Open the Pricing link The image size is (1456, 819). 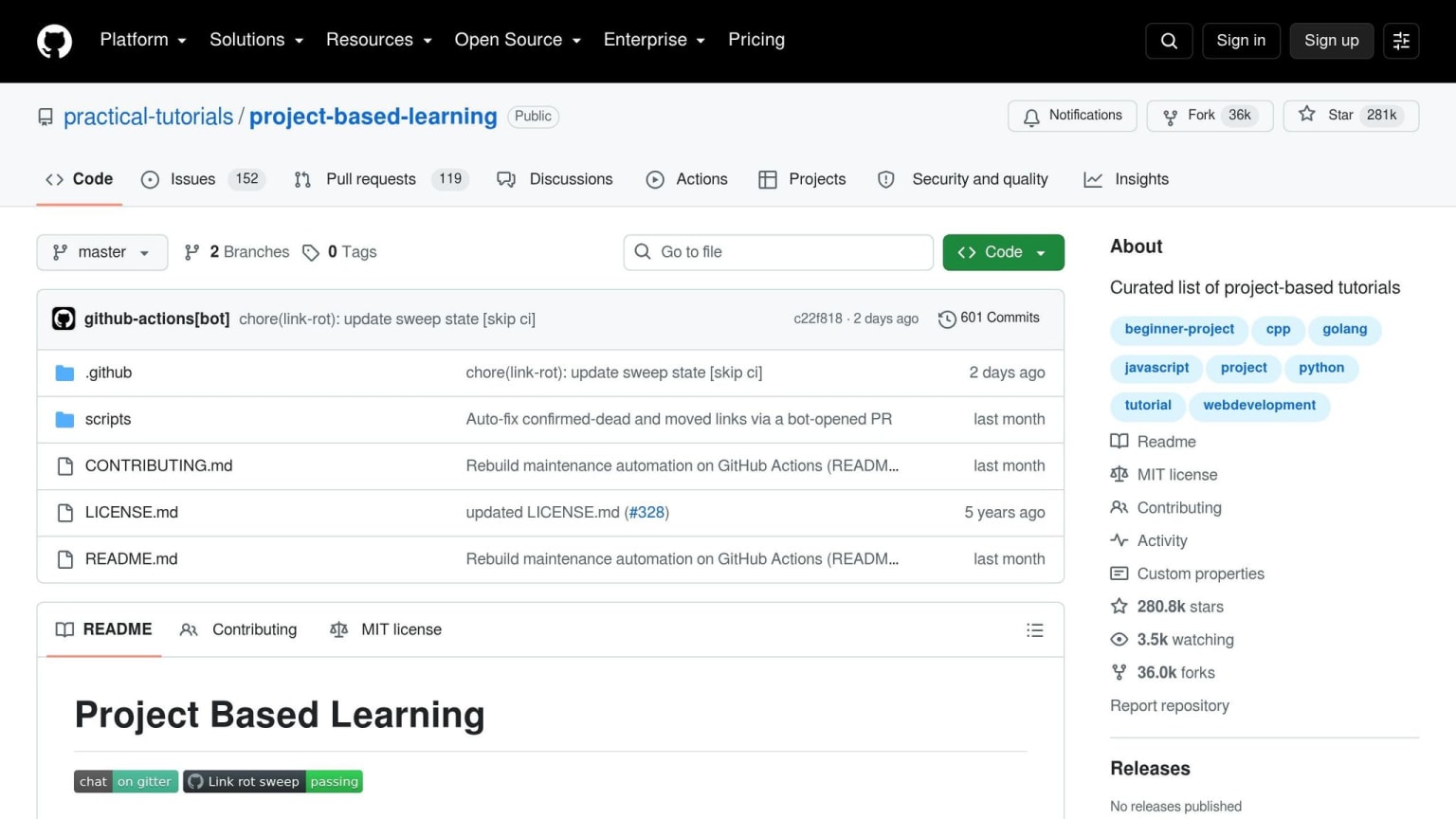coord(756,40)
